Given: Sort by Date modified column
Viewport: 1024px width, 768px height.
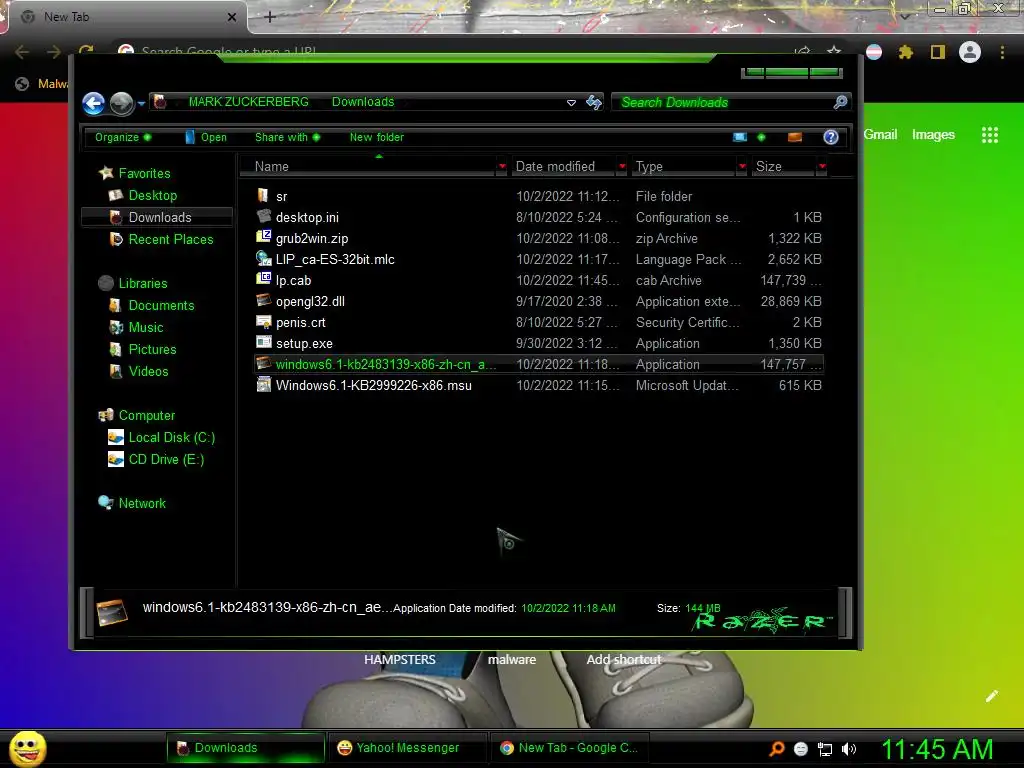Looking at the screenshot, I should tap(563, 167).
